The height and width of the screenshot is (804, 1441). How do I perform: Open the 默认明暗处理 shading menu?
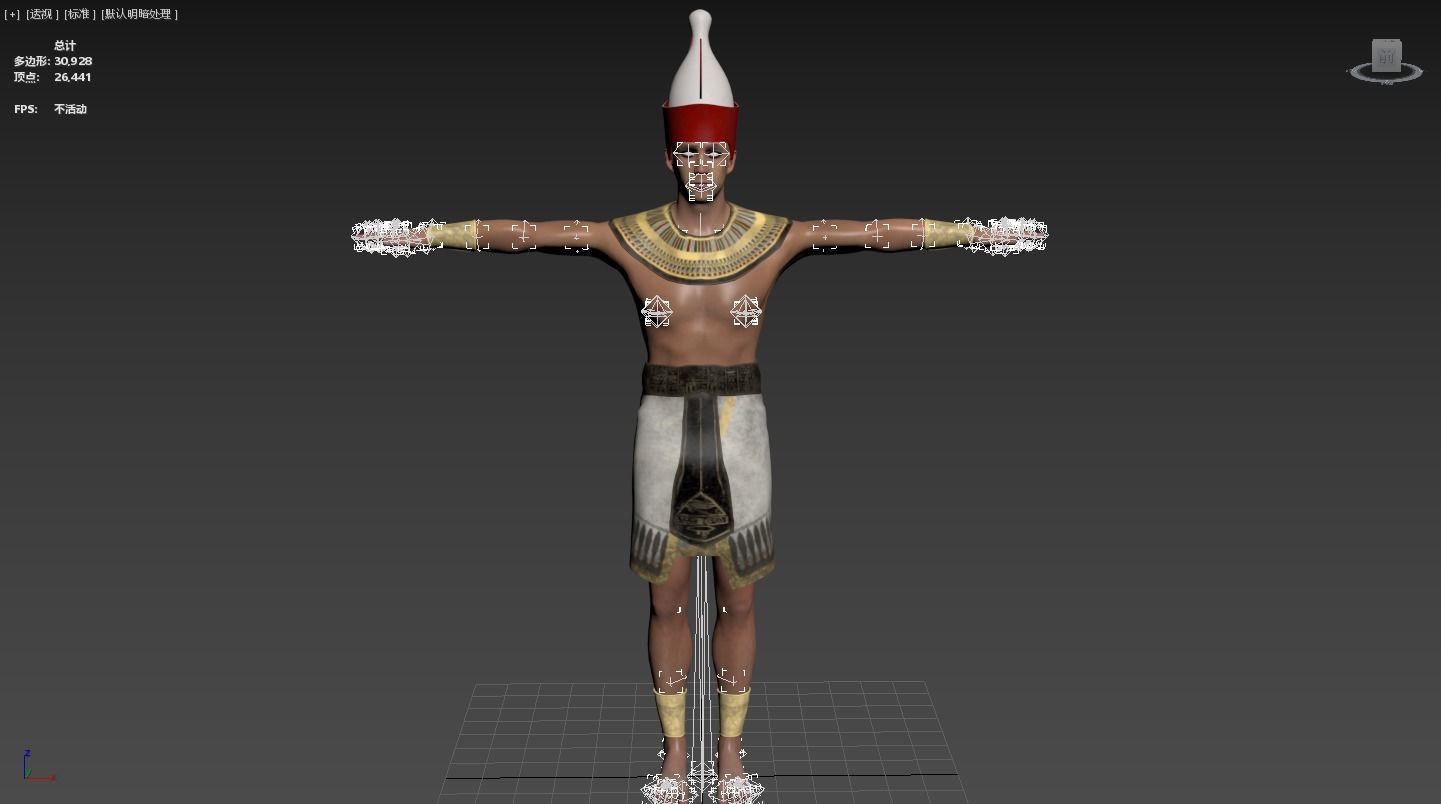point(139,14)
